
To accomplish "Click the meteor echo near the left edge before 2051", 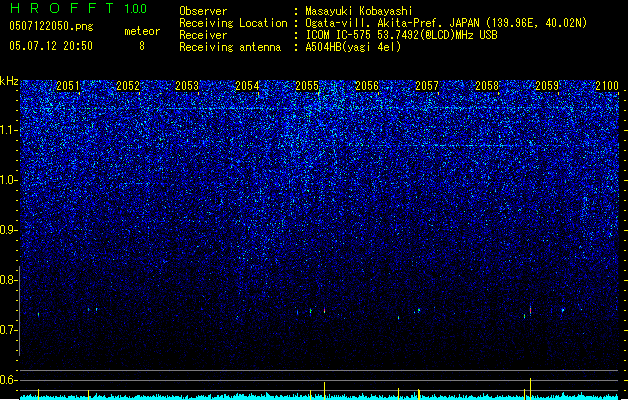I will click(x=39, y=315).
